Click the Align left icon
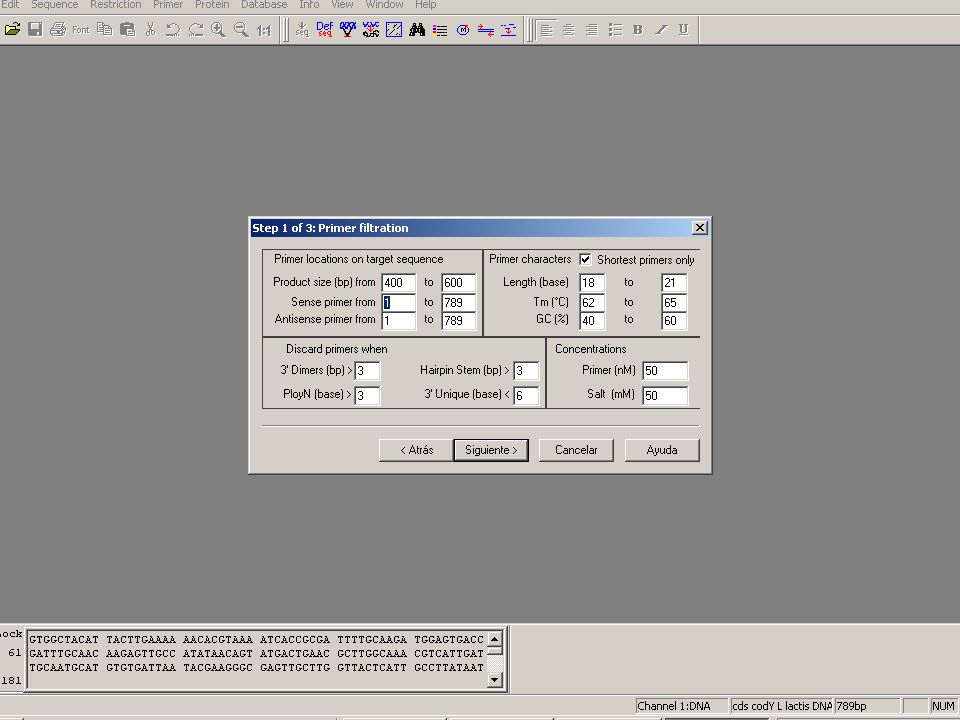The height and width of the screenshot is (720, 960). pyautogui.click(x=546, y=29)
